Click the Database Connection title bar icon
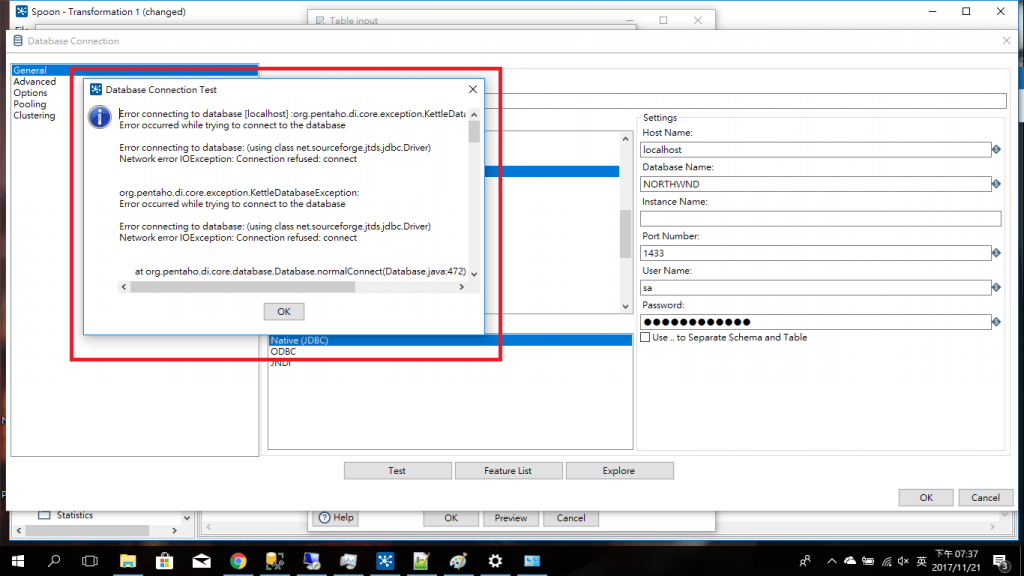 point(18,40)
